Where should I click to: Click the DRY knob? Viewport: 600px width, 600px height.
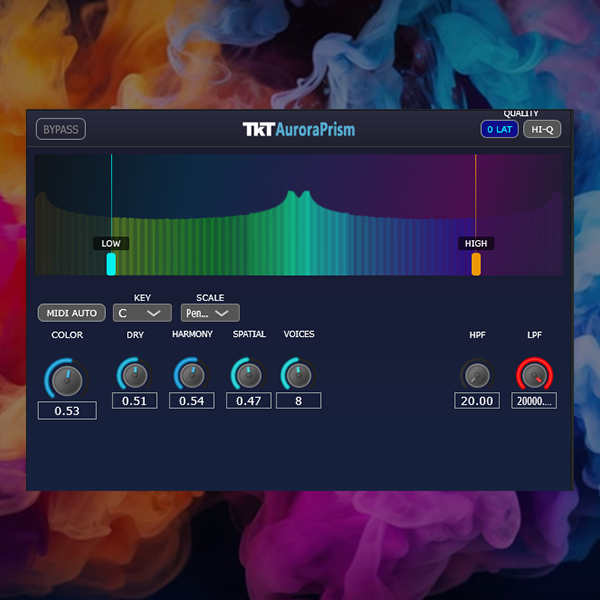point(135,375)
